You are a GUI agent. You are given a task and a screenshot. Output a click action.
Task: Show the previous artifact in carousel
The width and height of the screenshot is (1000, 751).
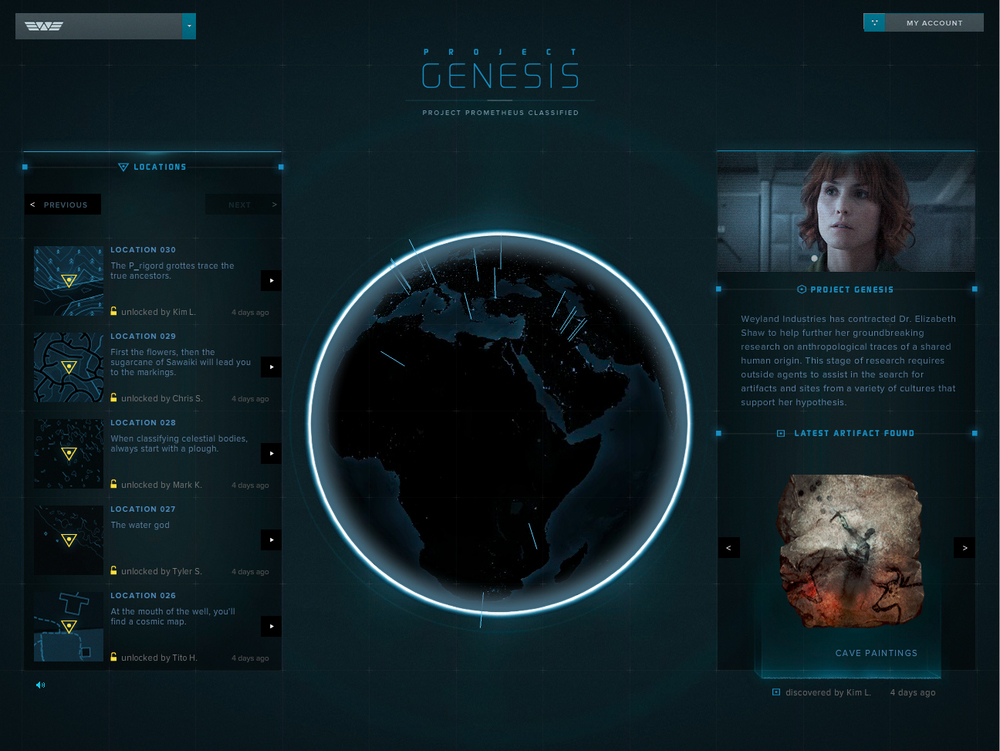click(x=728, y=548)
